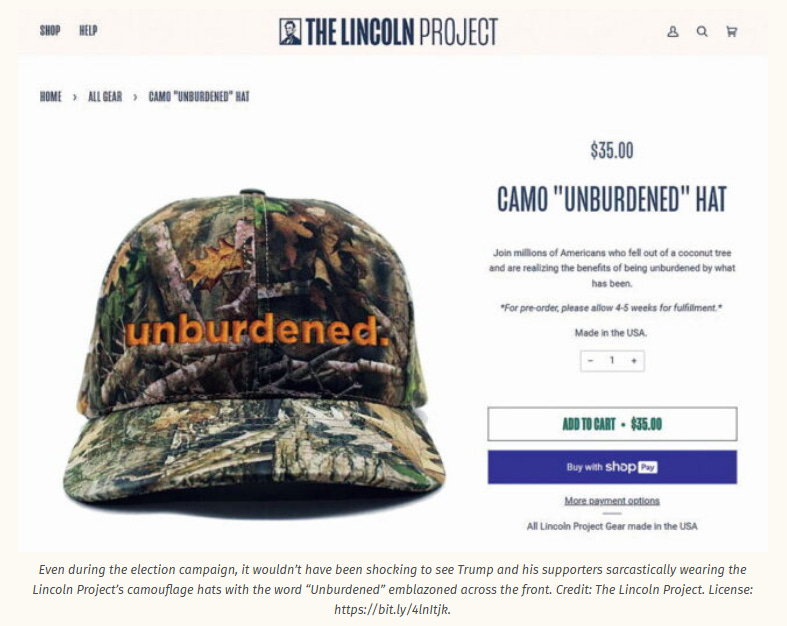Click the quantity number field
Screen dimensions: 787x626
pos(612,360)
